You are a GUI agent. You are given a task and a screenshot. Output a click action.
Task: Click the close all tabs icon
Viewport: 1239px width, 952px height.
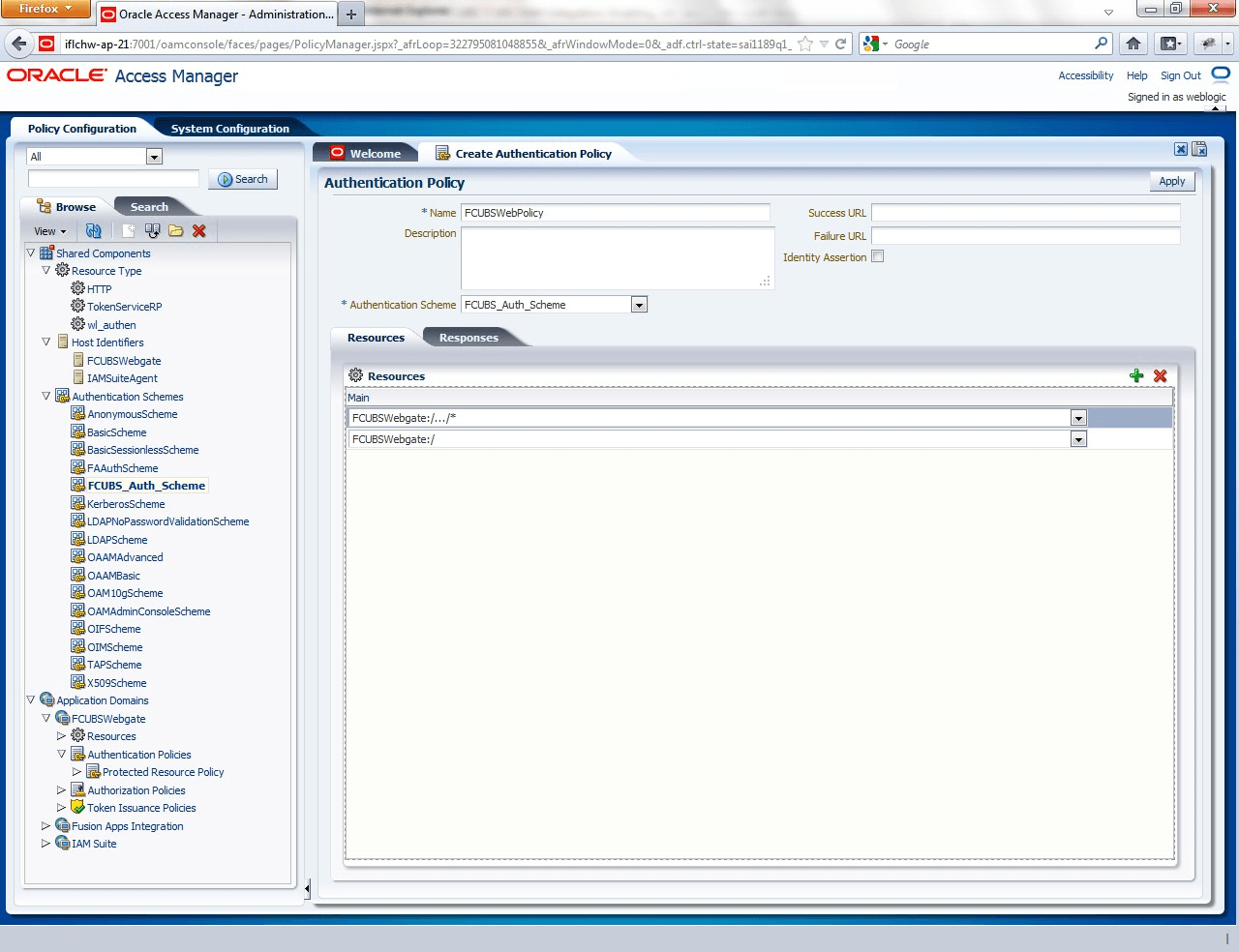[x=1199, y=149]
